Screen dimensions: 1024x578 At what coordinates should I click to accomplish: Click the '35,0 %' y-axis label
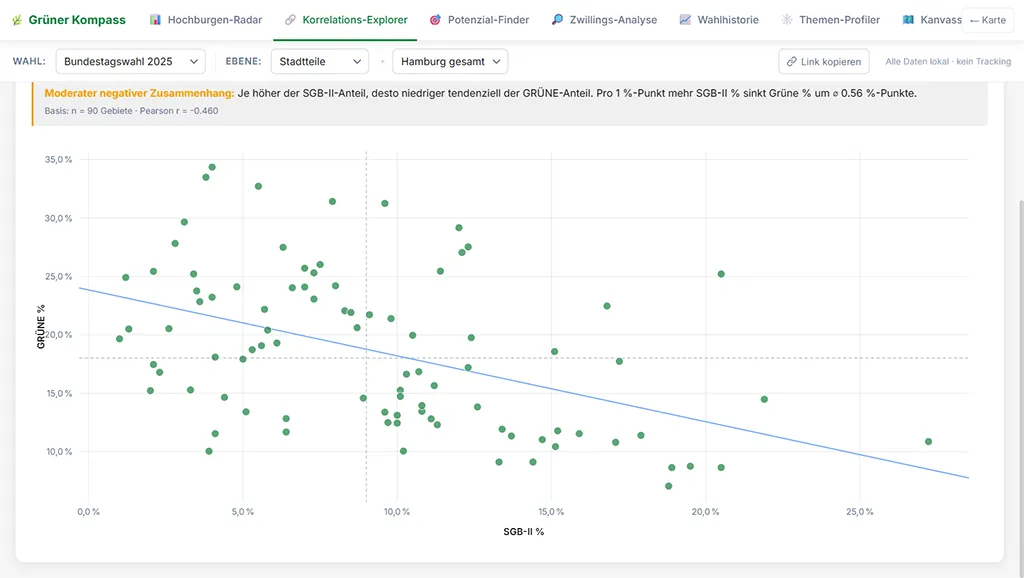(58, 159)
